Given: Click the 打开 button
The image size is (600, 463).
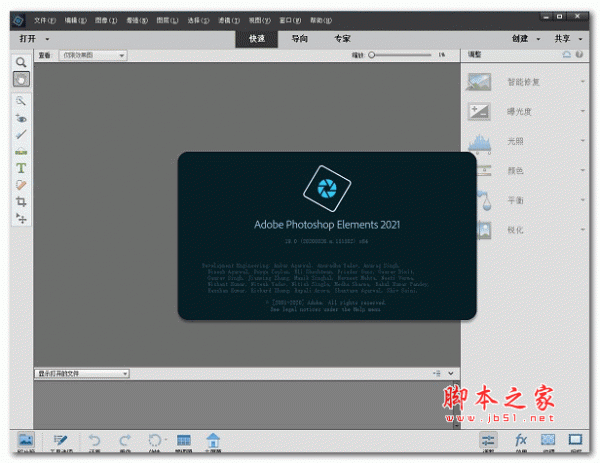Looking at the screenshot, I should (28, 39).
